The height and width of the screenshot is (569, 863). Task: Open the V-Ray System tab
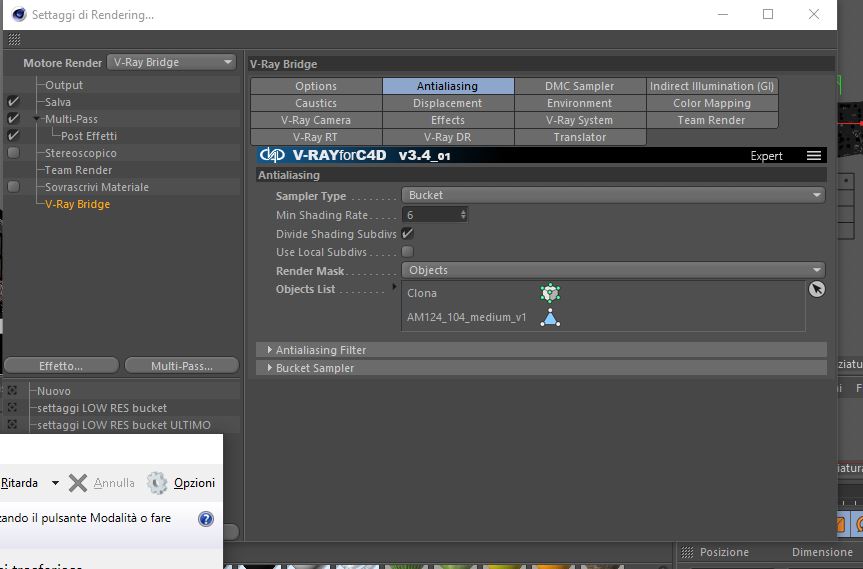(580, 120)
